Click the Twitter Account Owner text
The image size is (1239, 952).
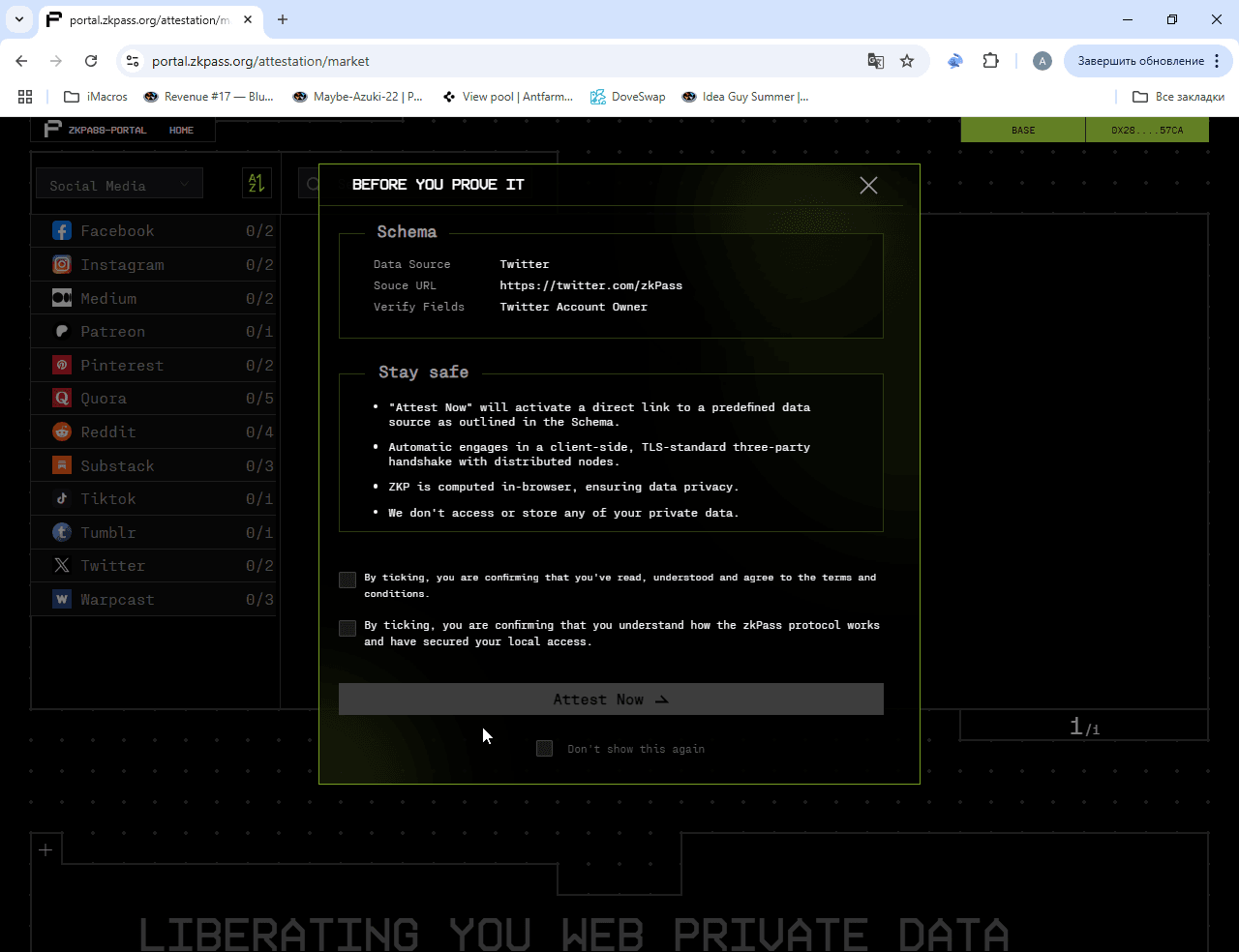point(574,307)
